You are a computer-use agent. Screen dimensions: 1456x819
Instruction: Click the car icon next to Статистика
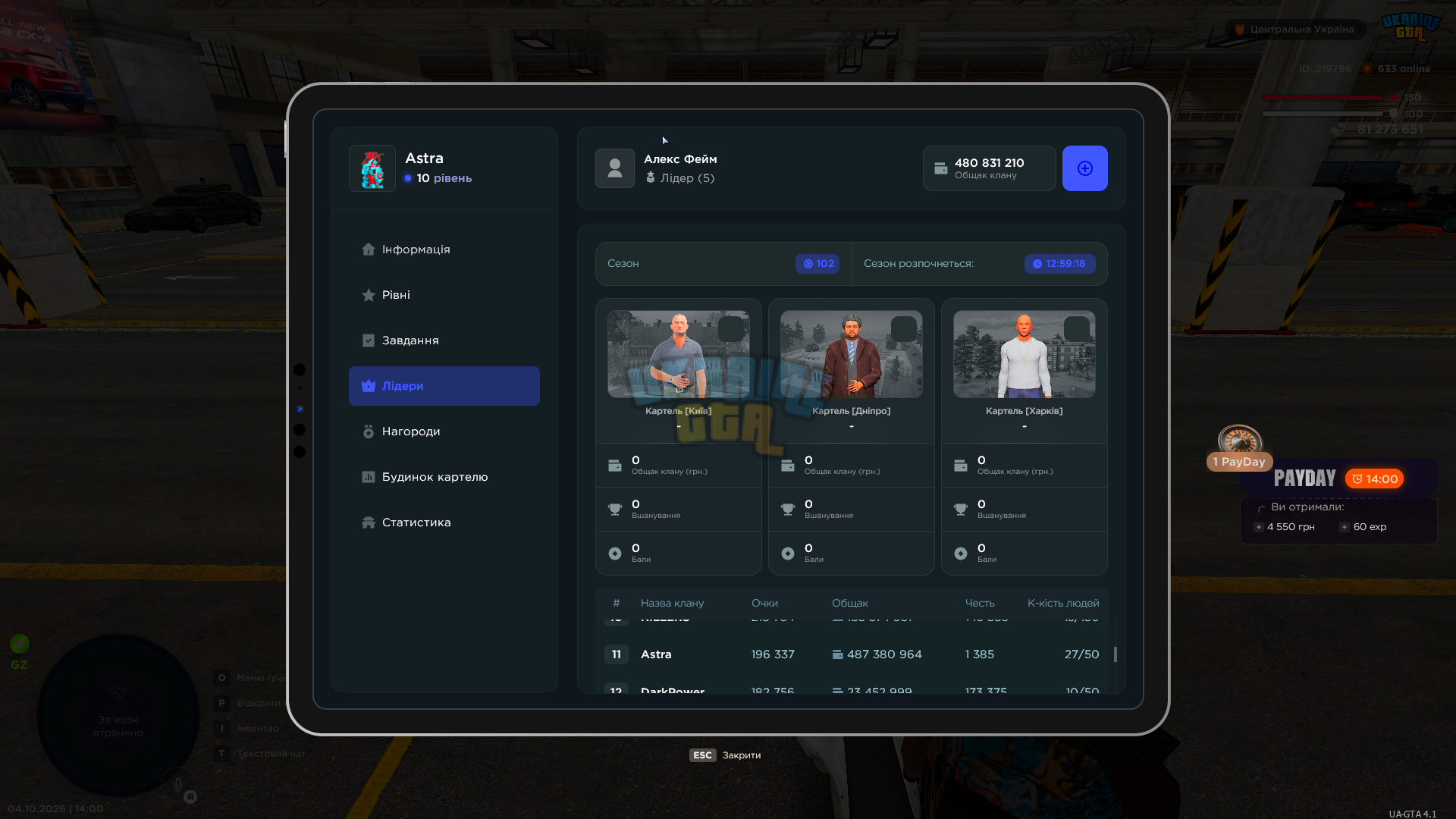[369, 522]
